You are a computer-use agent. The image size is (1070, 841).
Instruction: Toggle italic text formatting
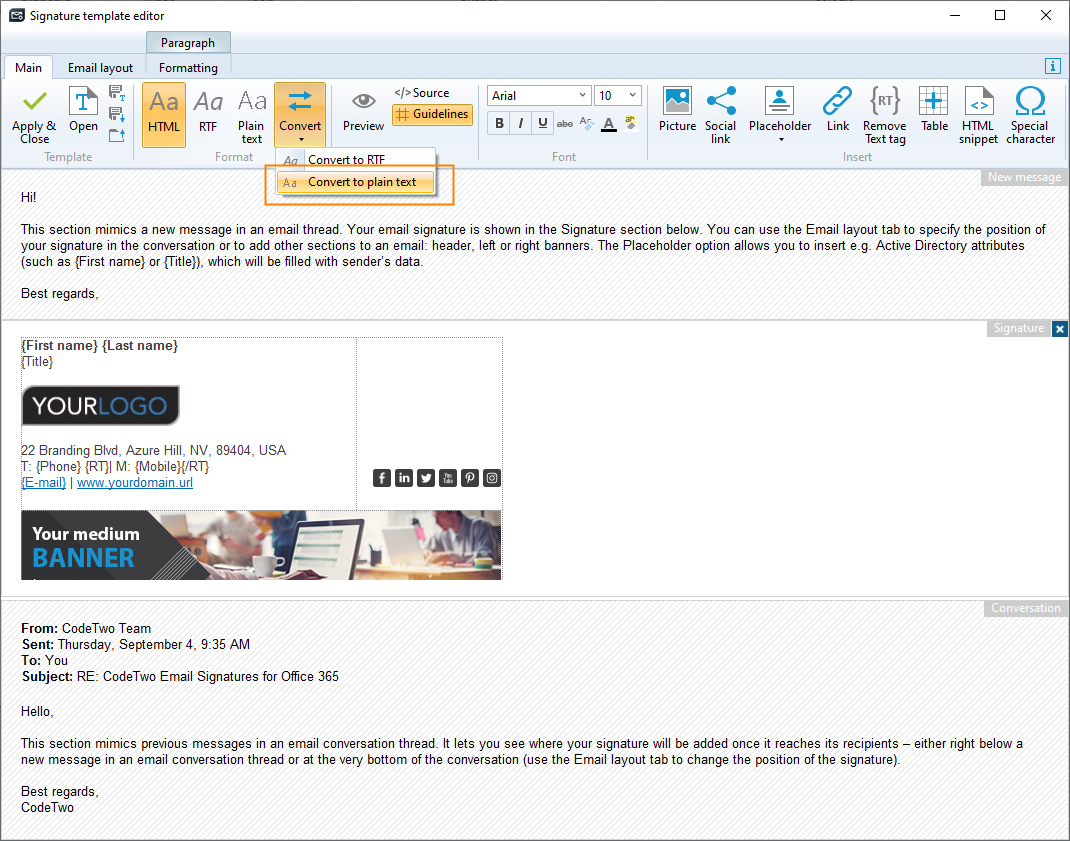pyautogui.click(x=520, y=122)
